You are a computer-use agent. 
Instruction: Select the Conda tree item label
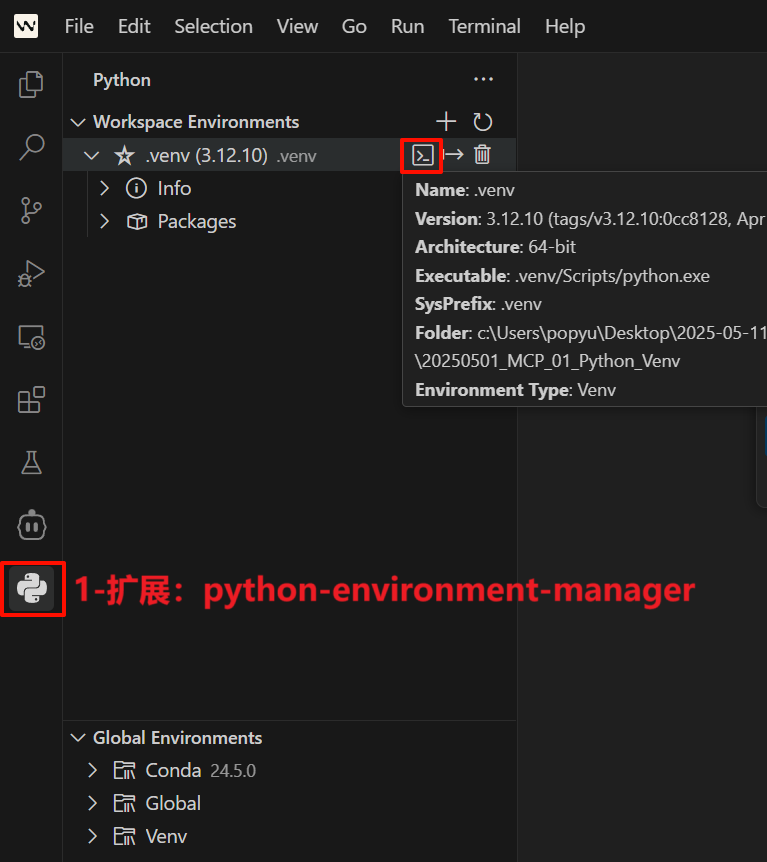[173, 771]
